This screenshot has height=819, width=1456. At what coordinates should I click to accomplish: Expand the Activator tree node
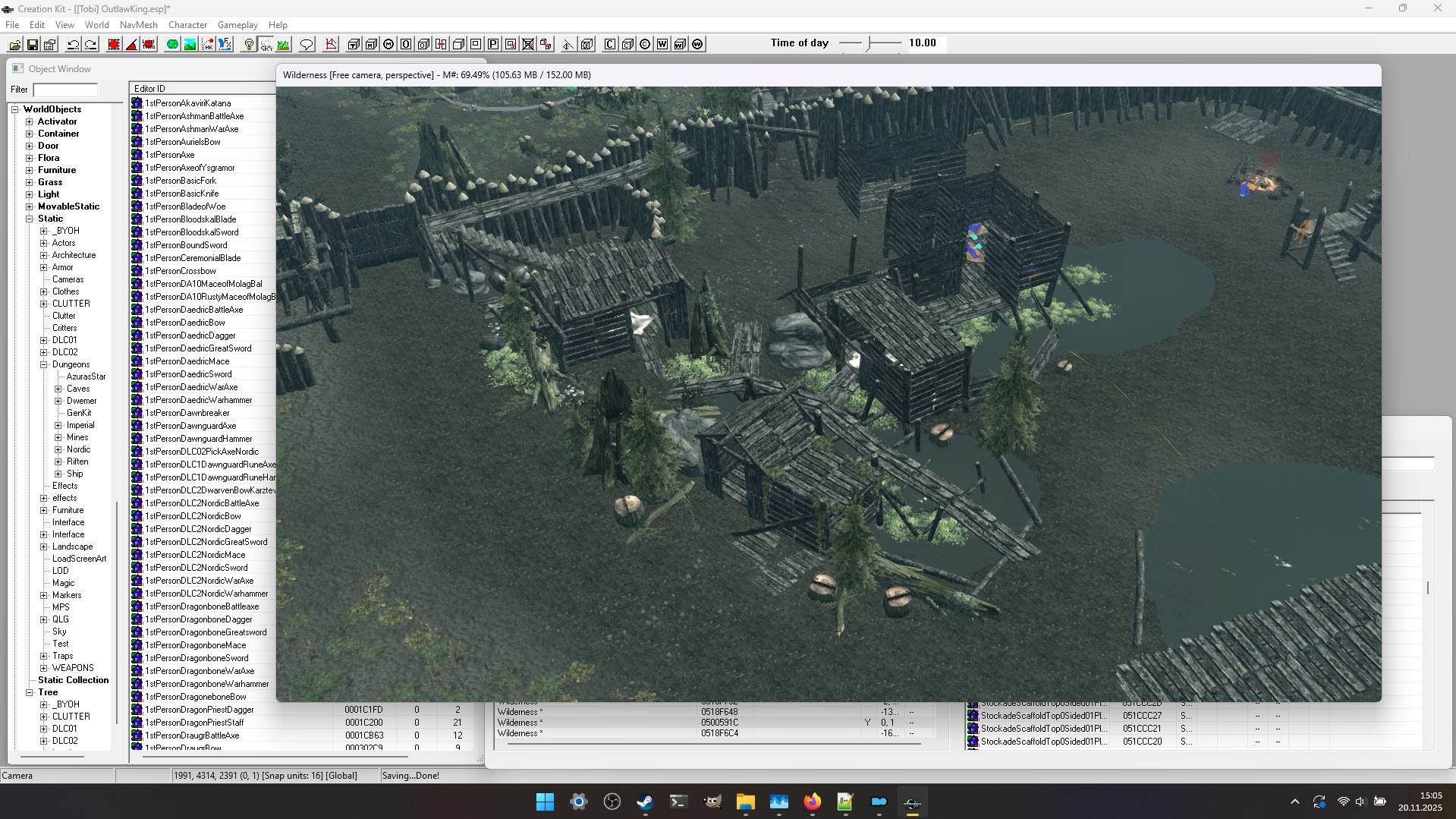tap(30, 121)
